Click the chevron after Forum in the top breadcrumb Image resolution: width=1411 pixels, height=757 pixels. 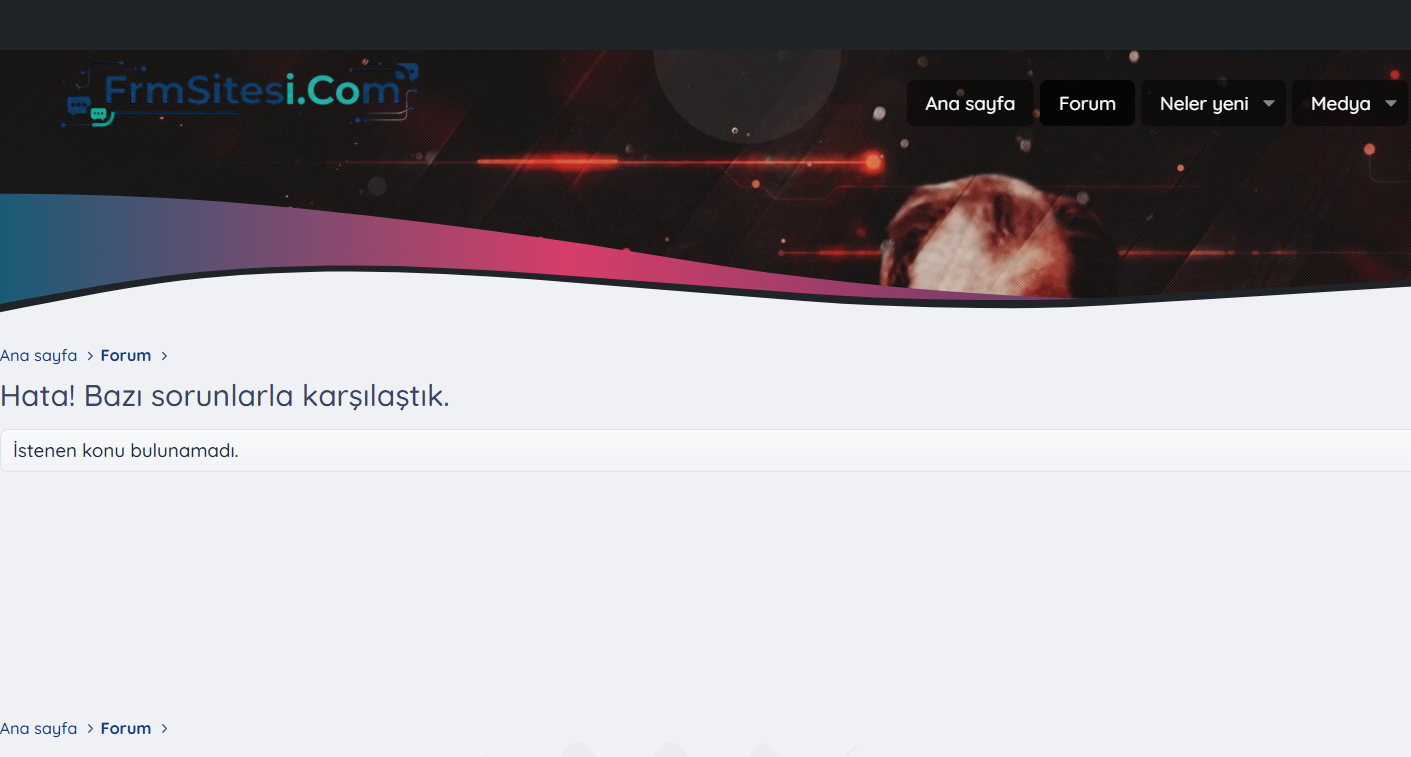[164, 356]
